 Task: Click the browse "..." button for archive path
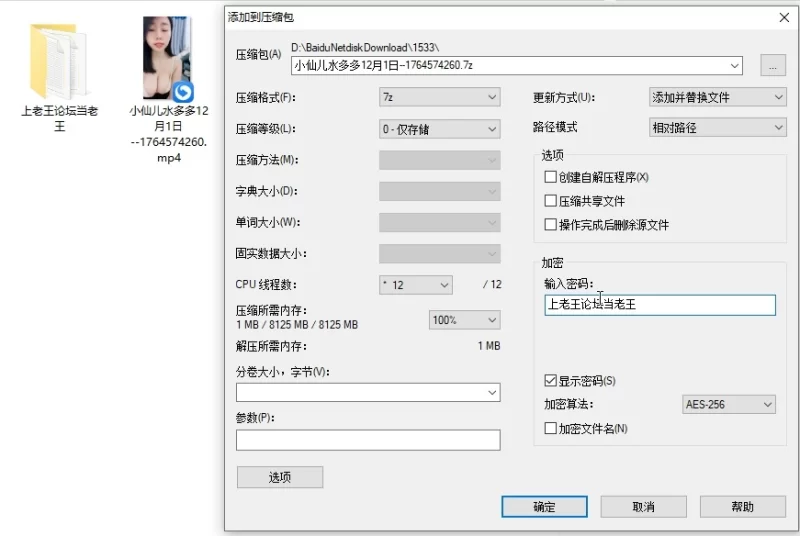pos(772,66)
